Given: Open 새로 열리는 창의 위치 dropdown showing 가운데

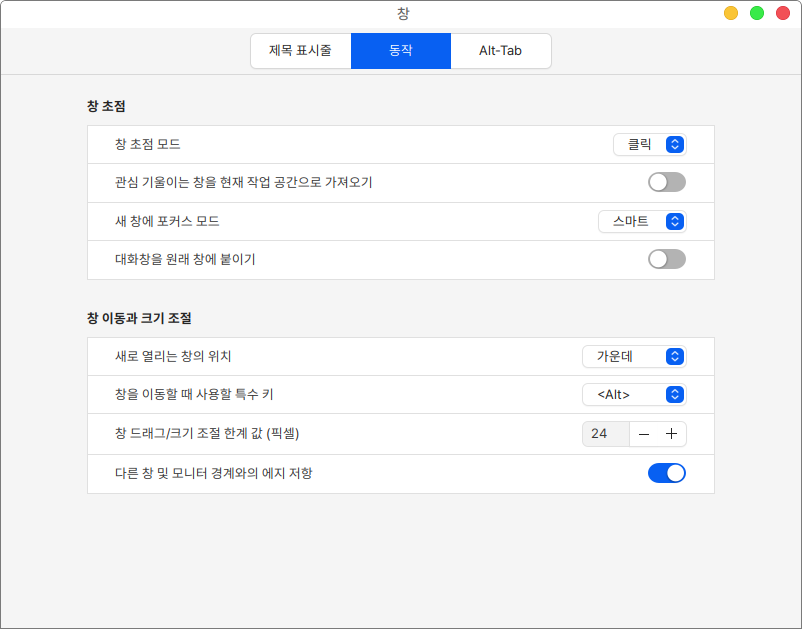Looking at the screenshot, I should [x=634, y=357].
